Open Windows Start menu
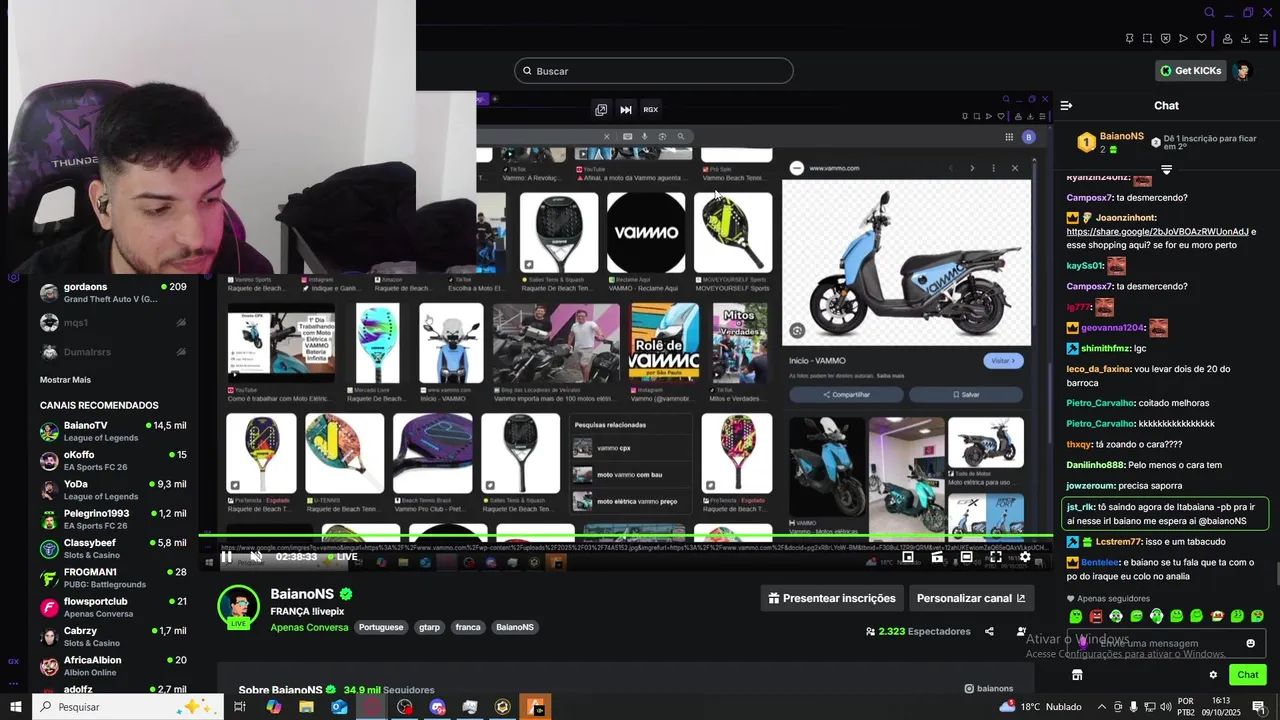 pos(15,707)
